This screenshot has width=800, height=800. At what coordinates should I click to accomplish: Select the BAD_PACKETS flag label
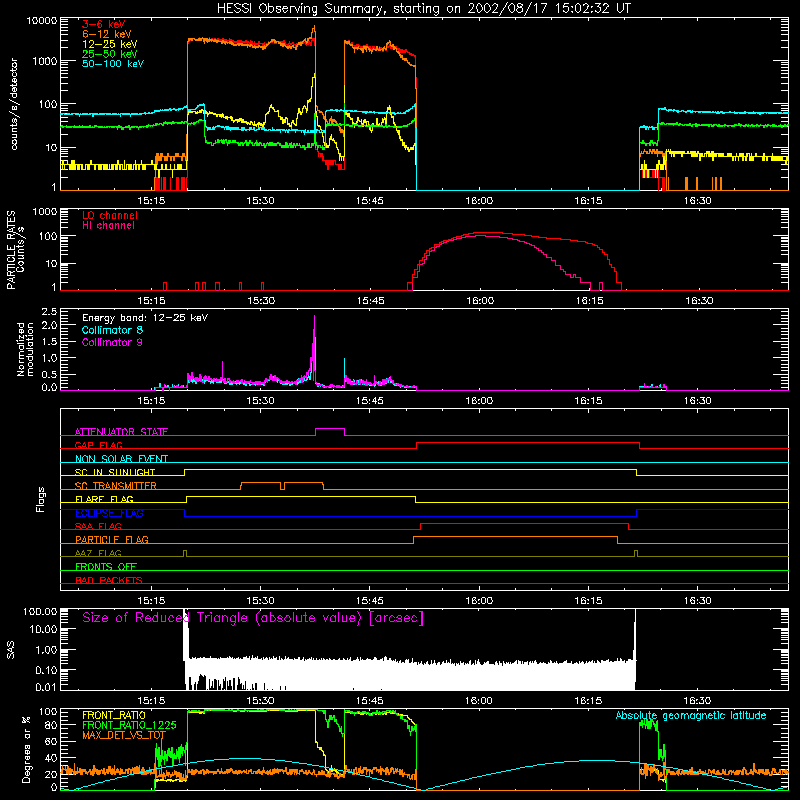(x=109, y=580)
